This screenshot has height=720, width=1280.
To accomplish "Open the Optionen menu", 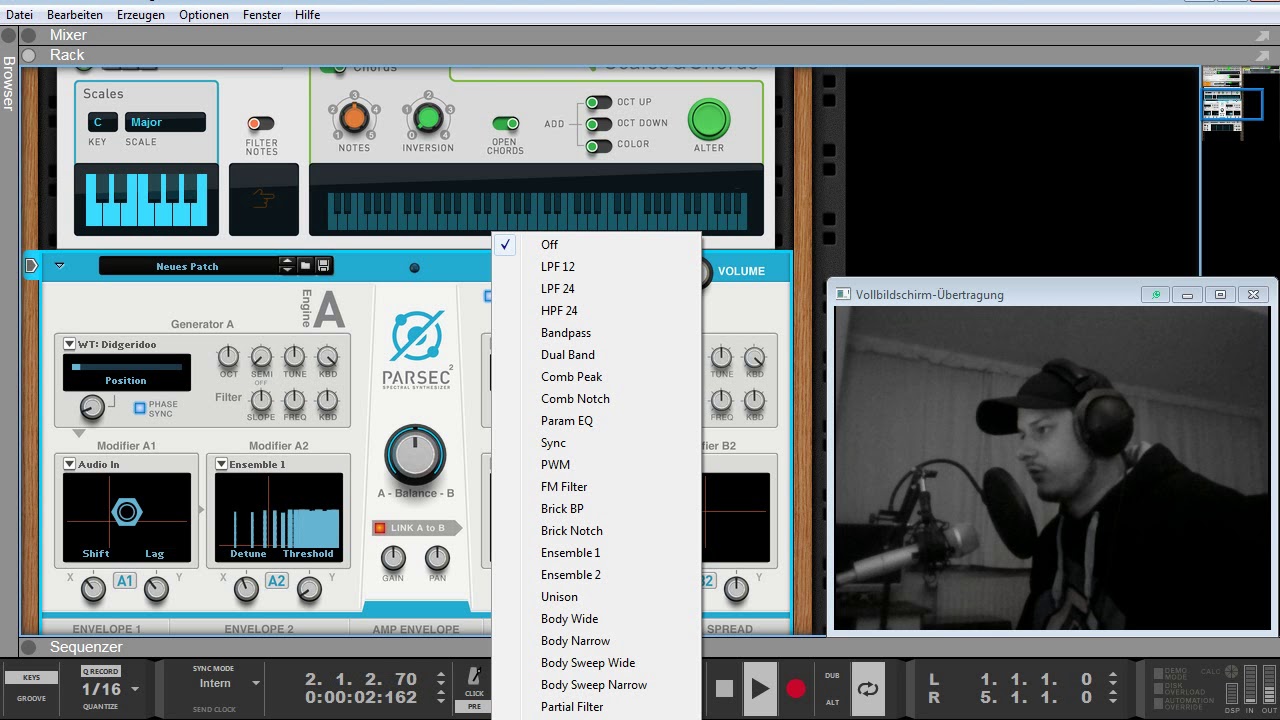I will click(204, 15).
